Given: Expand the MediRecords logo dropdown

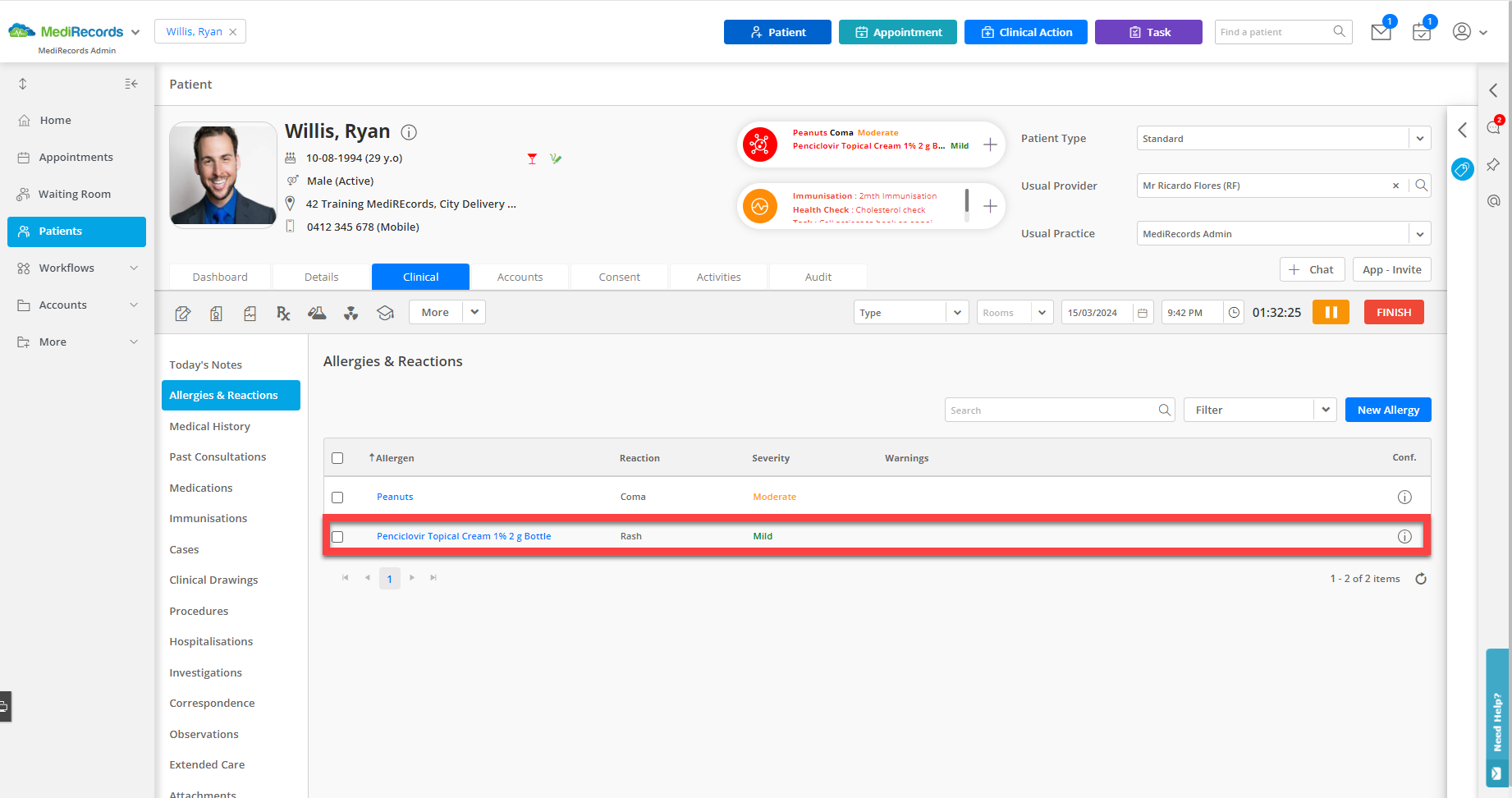Looking at the screenshot, I should (135, 32).
